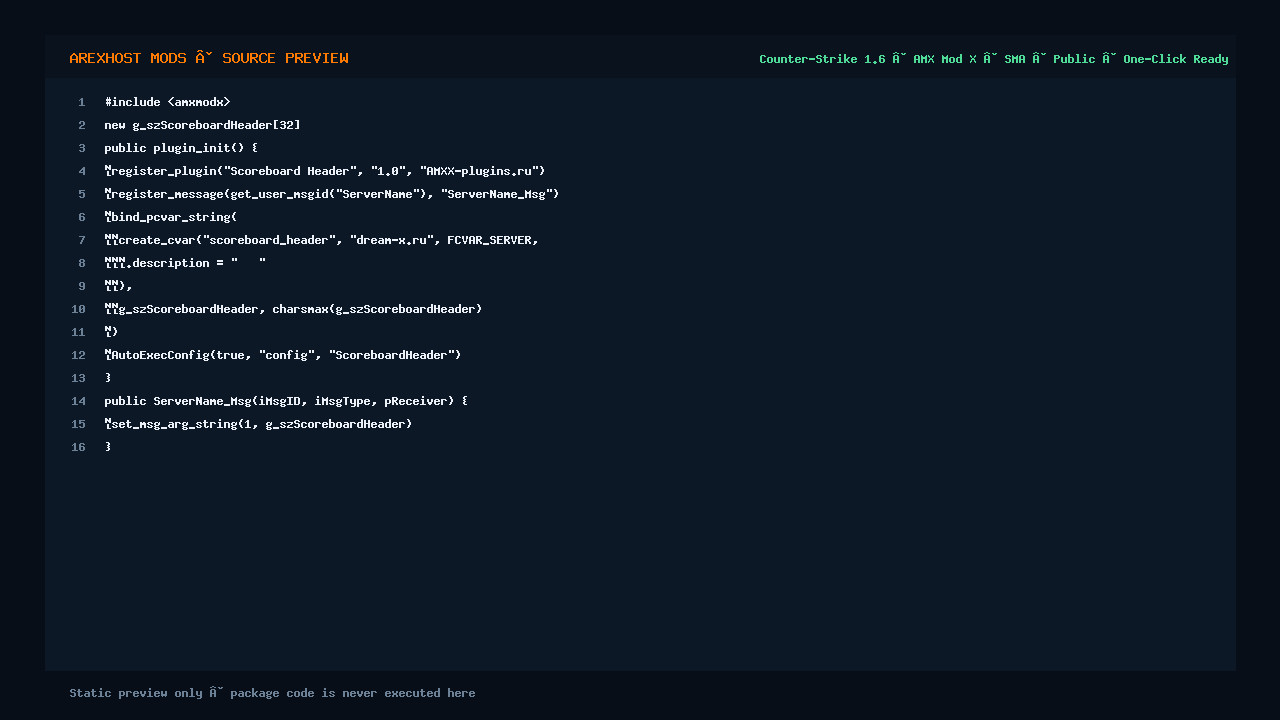The height and width of the screenshot is (720, 1280).
Task: Click the set_msg_arg_string(1, ...) line
Action: point(258,424)
